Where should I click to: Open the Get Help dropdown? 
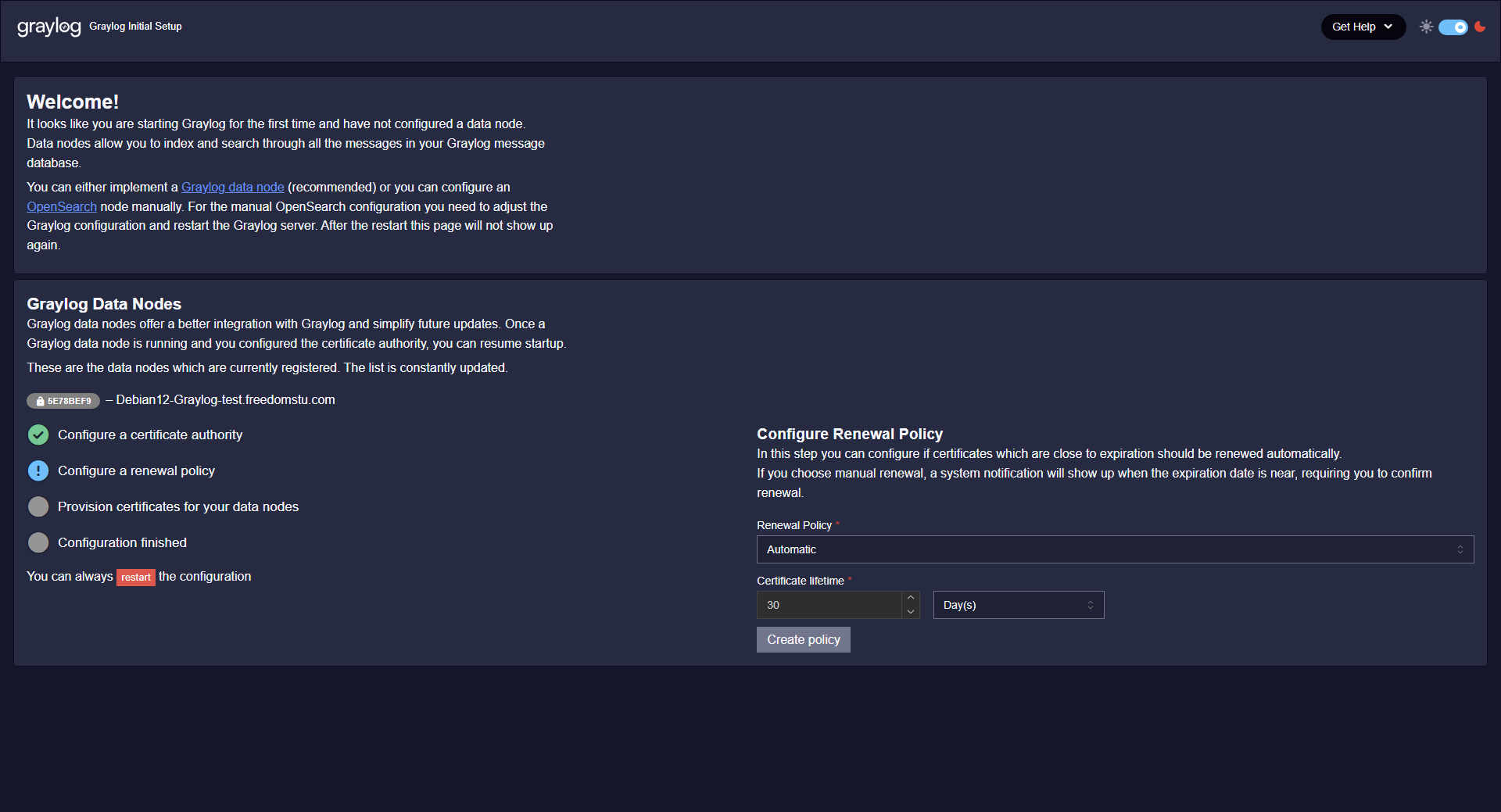(x=1362, y=27)
